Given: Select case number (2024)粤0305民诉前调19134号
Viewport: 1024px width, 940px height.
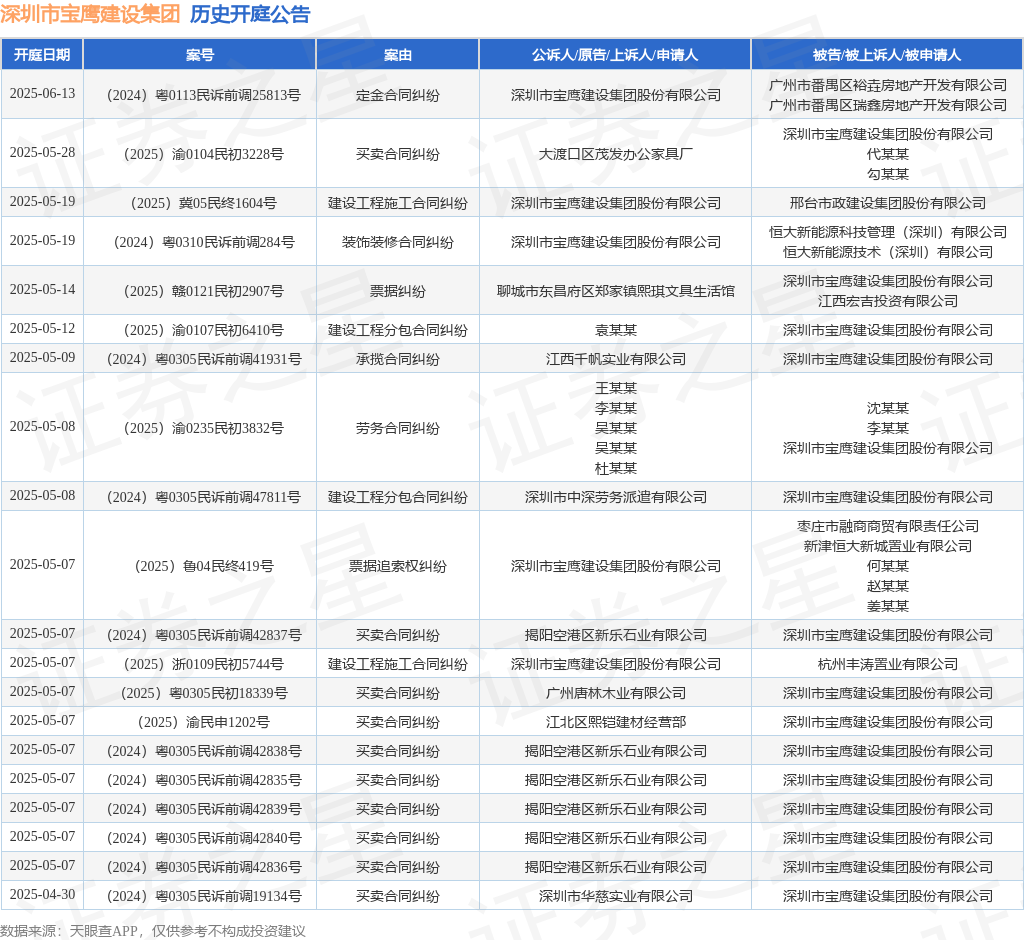Looking at the screenshot, I should [x=204, y=896].
